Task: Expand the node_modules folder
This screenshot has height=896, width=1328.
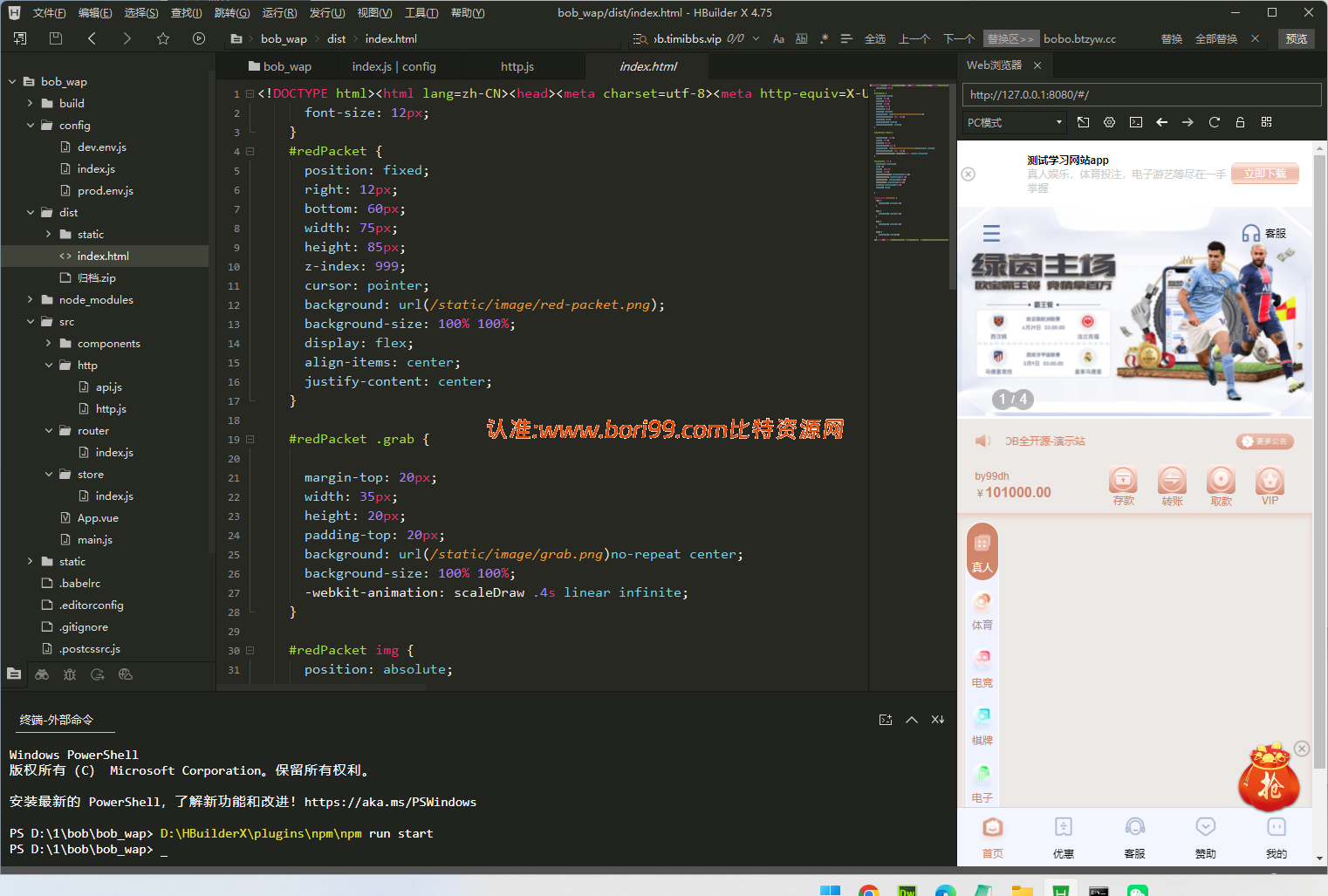Action: [x=31, y=300]
